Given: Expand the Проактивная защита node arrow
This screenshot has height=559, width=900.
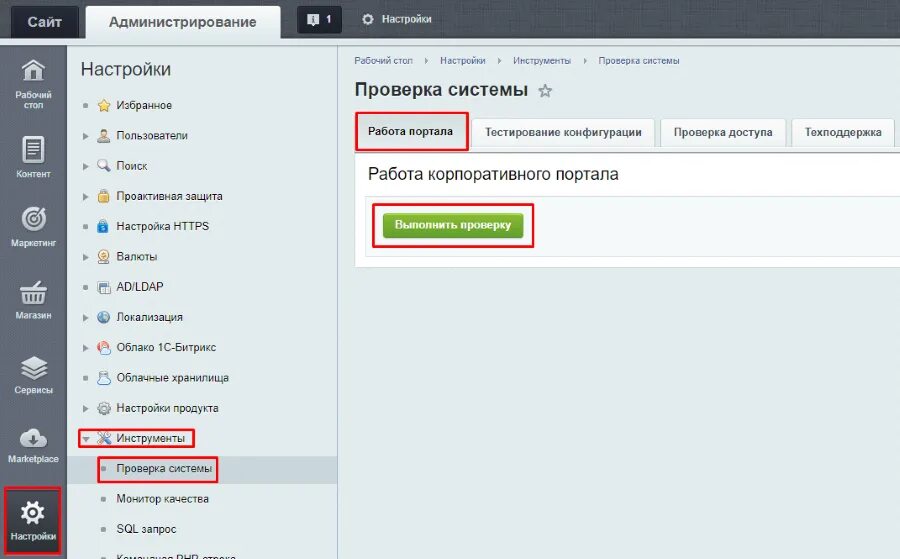Looking at the screenshot, I should (86, 196).
